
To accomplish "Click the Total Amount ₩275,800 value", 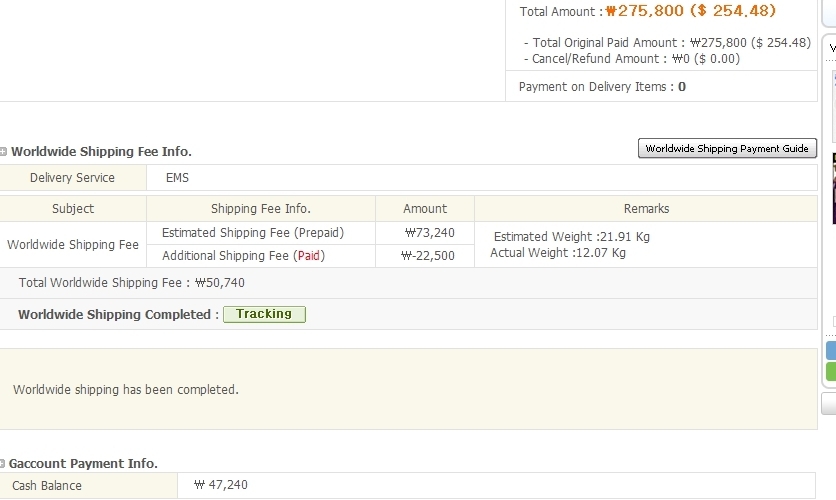I will tap(690, 11).
